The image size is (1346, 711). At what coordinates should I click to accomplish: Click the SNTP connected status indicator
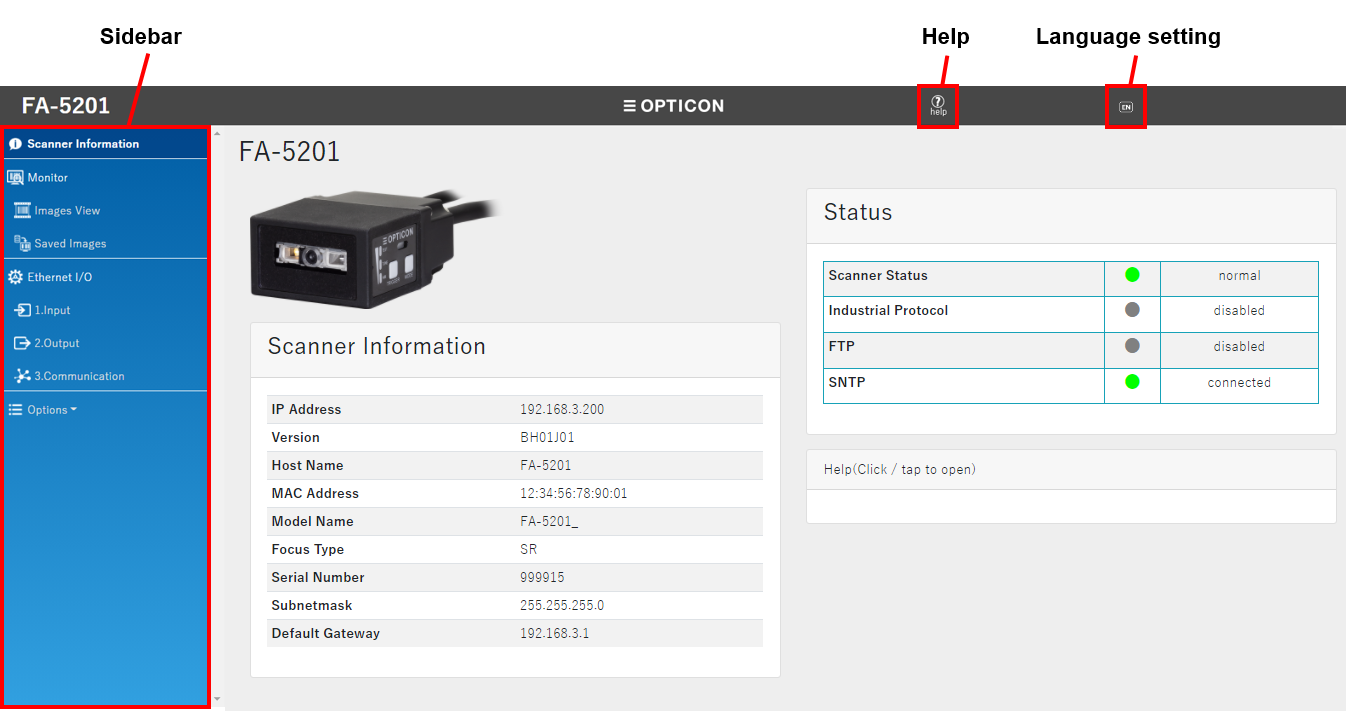point(1132,382)
